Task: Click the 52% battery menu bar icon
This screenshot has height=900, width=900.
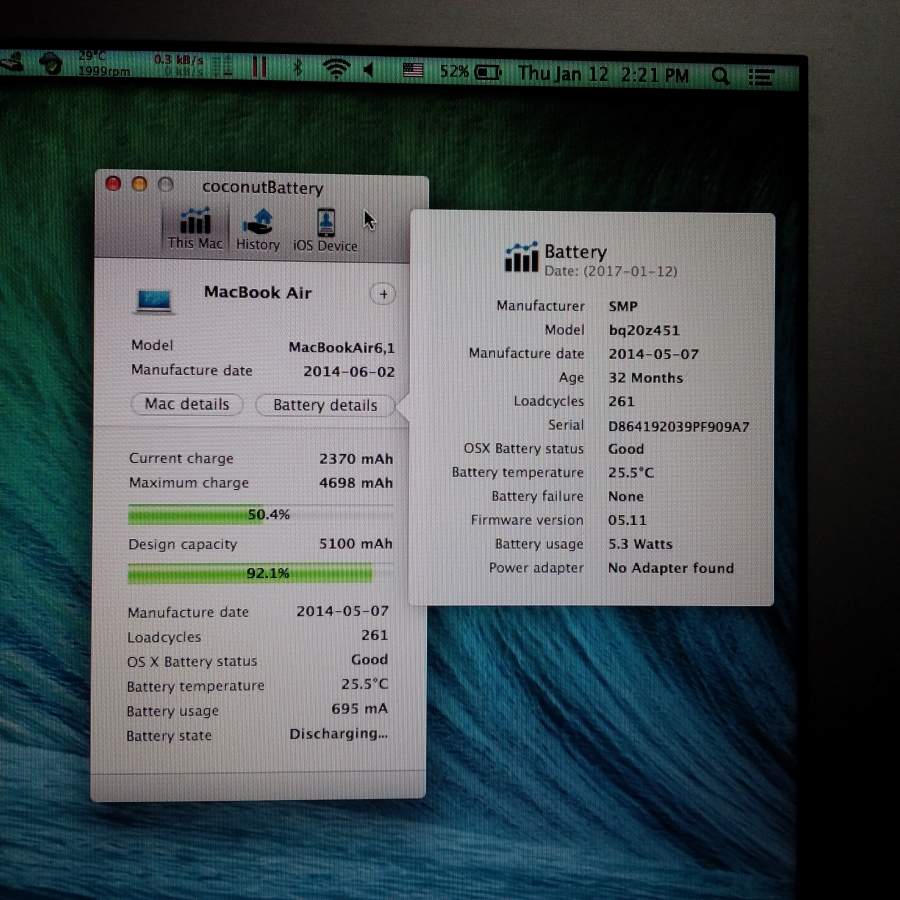Action: pos(471,72)
